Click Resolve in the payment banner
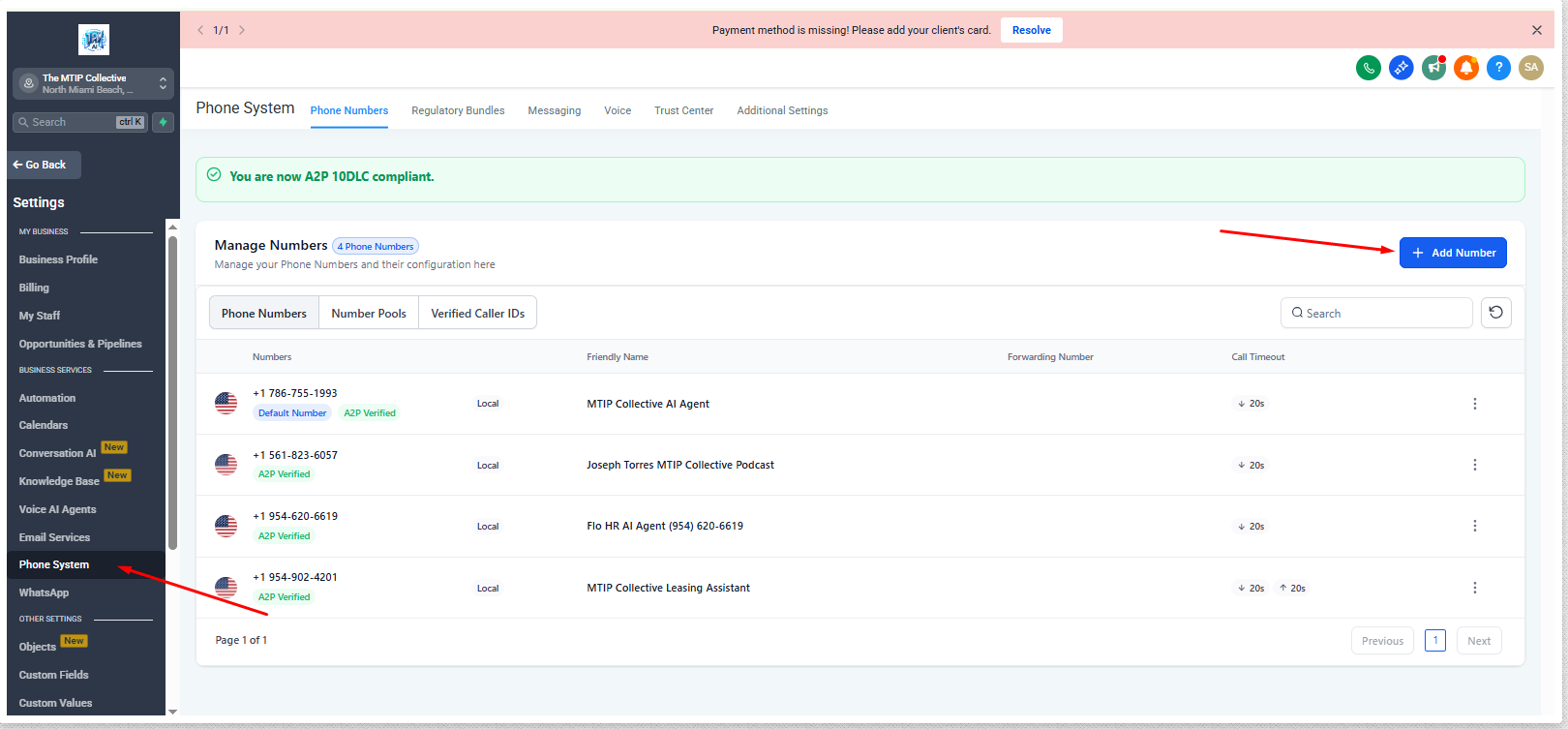This screenshot has height=729, width=1568. click(x=1032, y=30)
